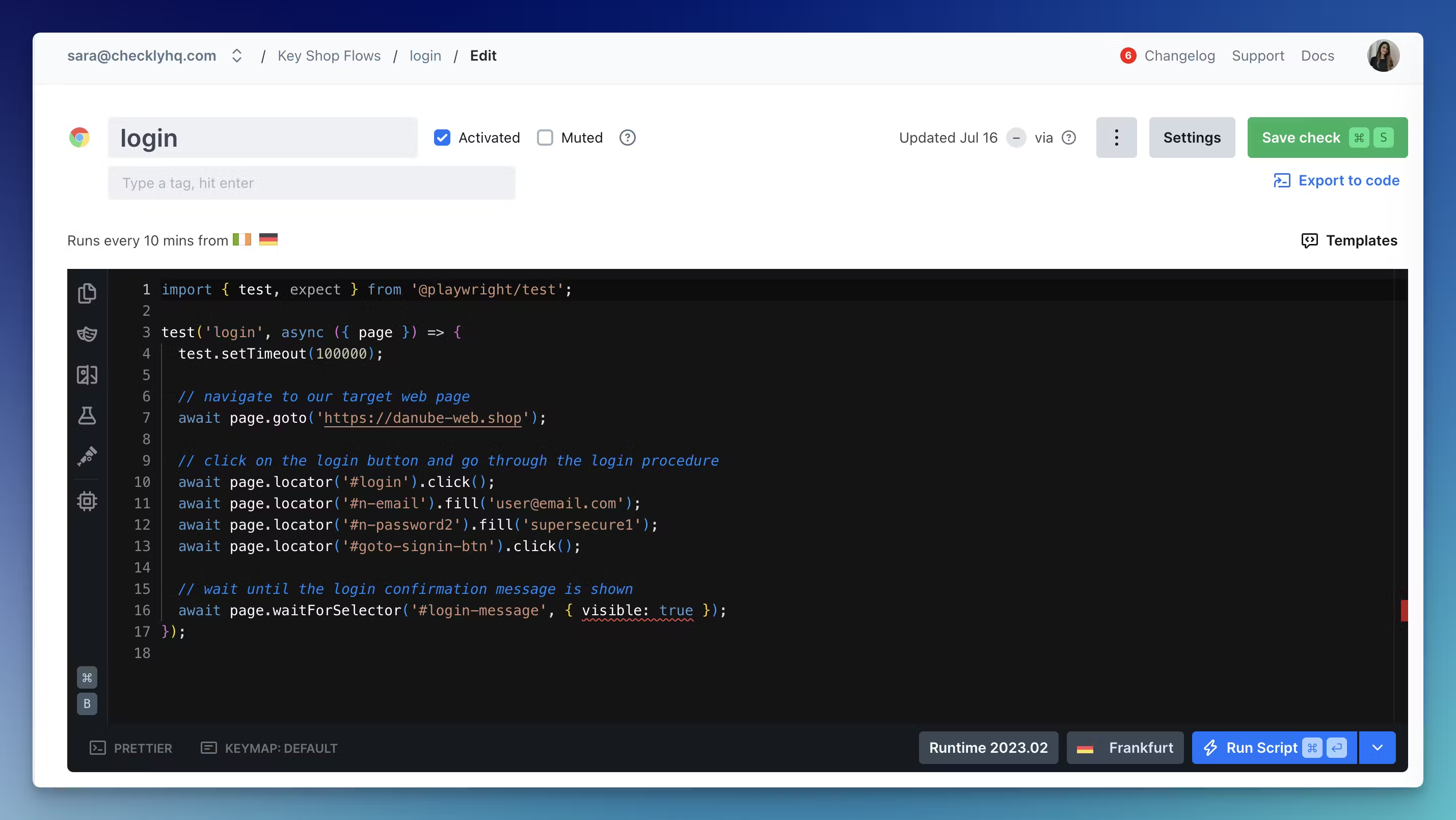Screen dimensions: 1456x820
Task: Open the visual comparison icon in sidebar
Action: click(x=87, y=374)
